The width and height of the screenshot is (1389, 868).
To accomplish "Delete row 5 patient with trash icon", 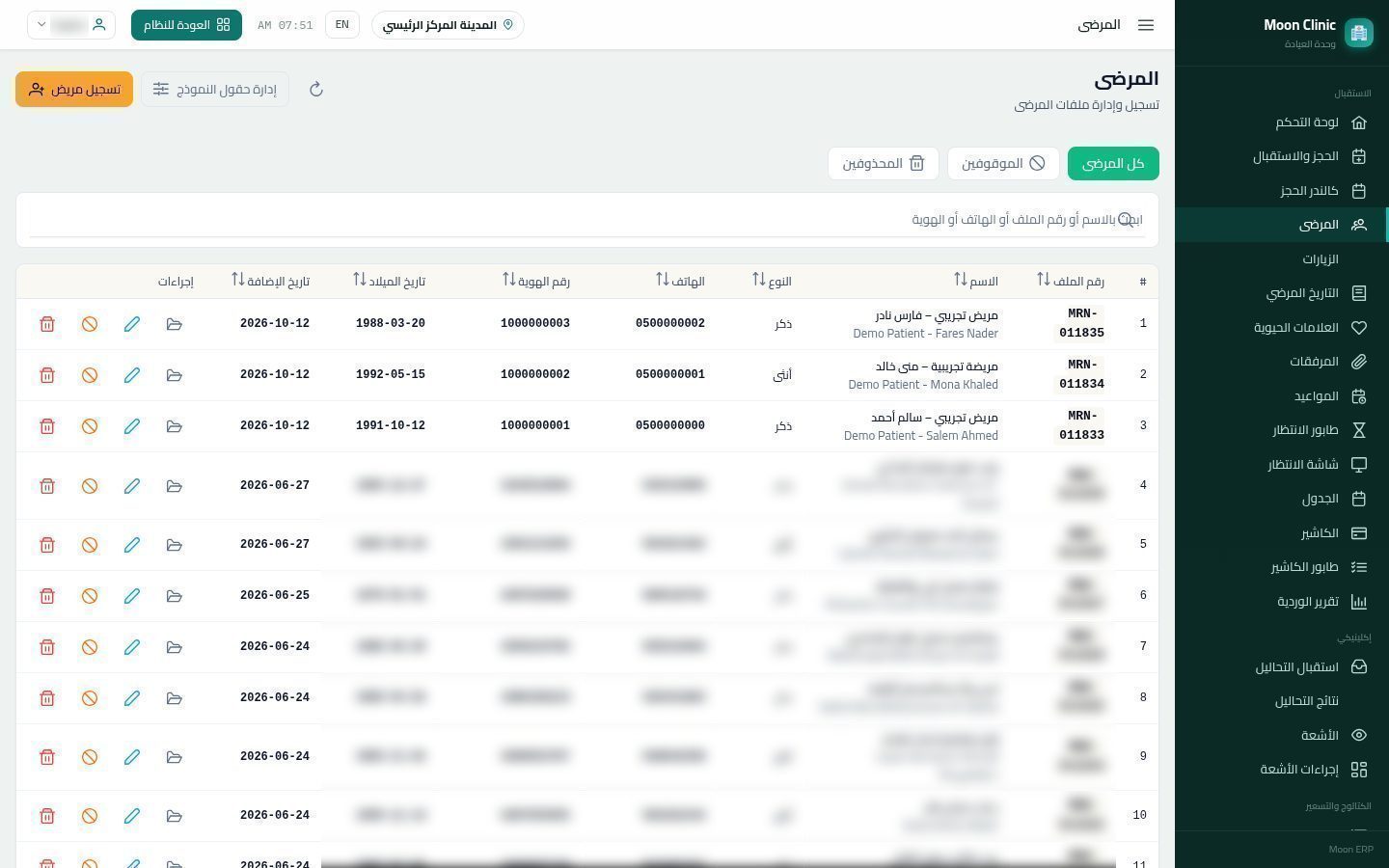I will coord(47,545).
